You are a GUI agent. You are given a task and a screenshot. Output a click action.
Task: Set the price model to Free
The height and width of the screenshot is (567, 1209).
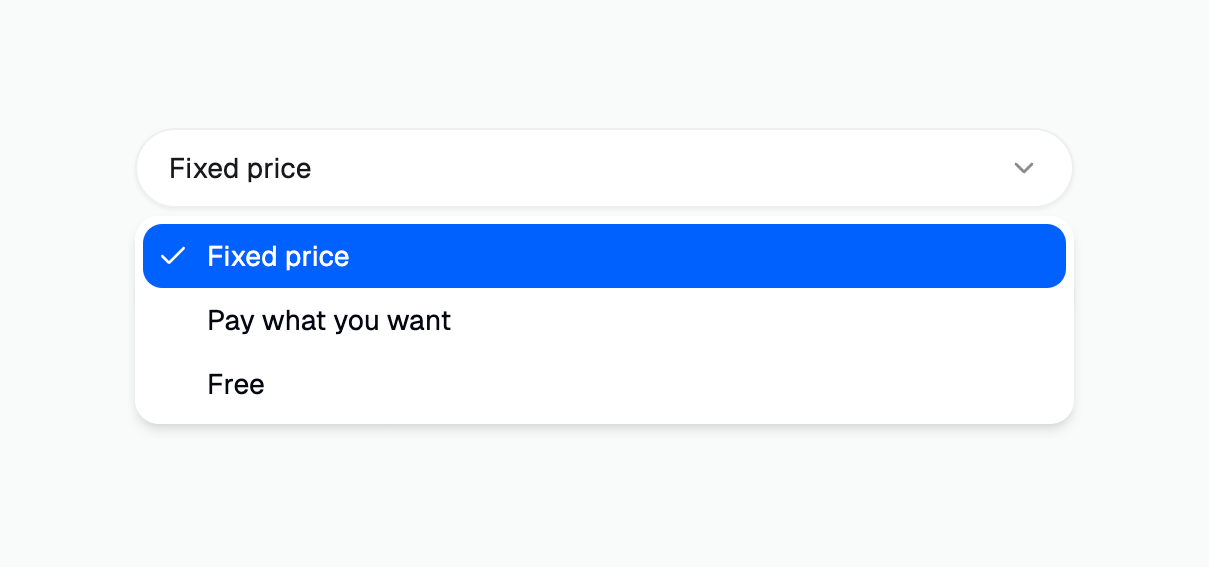pos(236,385)
